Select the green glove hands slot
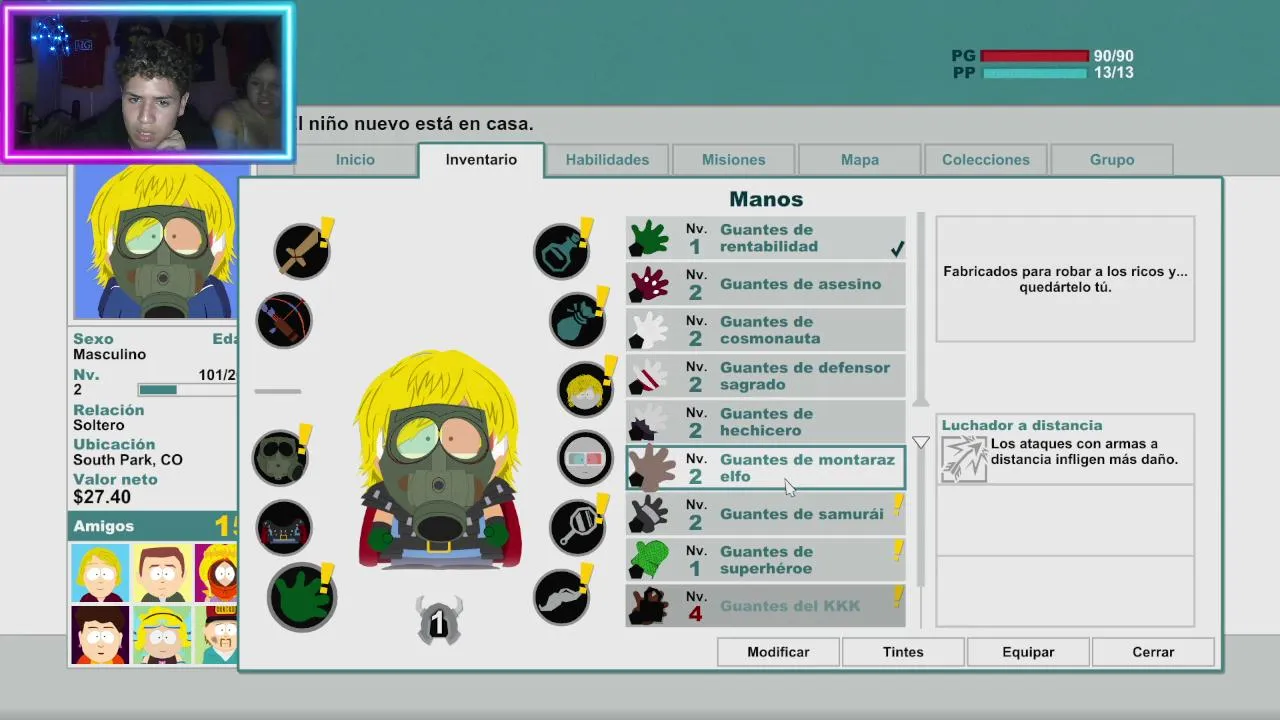Screen dimensions: 1280x720 click(x=302, y=597)
